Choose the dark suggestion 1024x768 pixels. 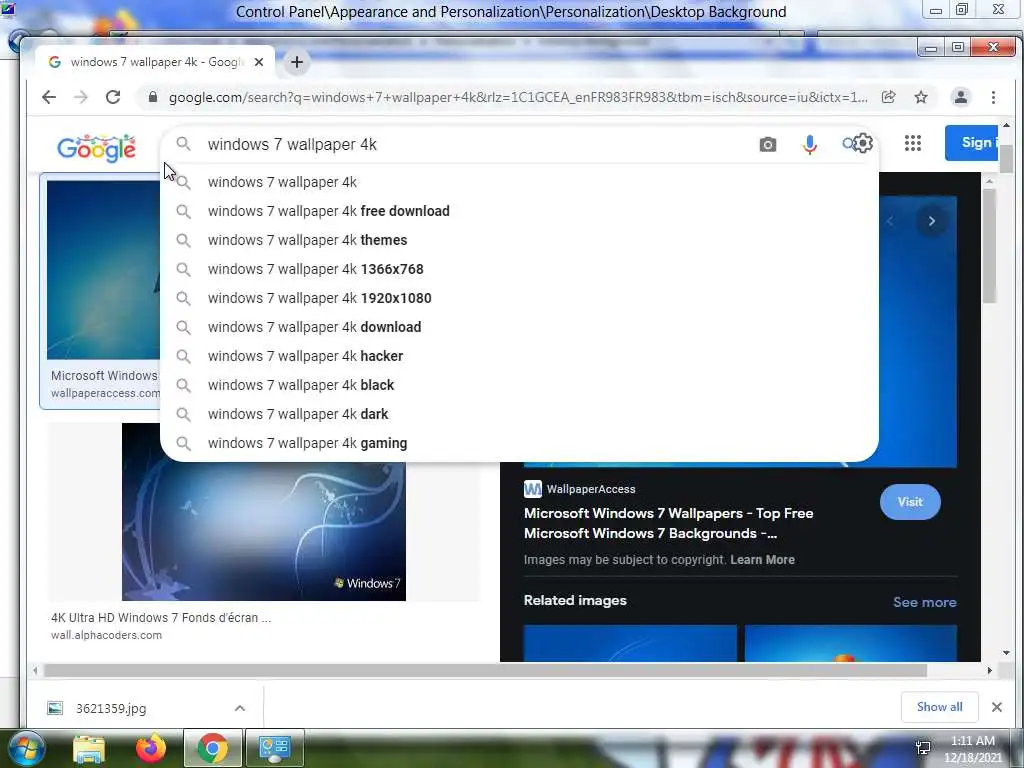pyautogui.click(x=519, y=414)
